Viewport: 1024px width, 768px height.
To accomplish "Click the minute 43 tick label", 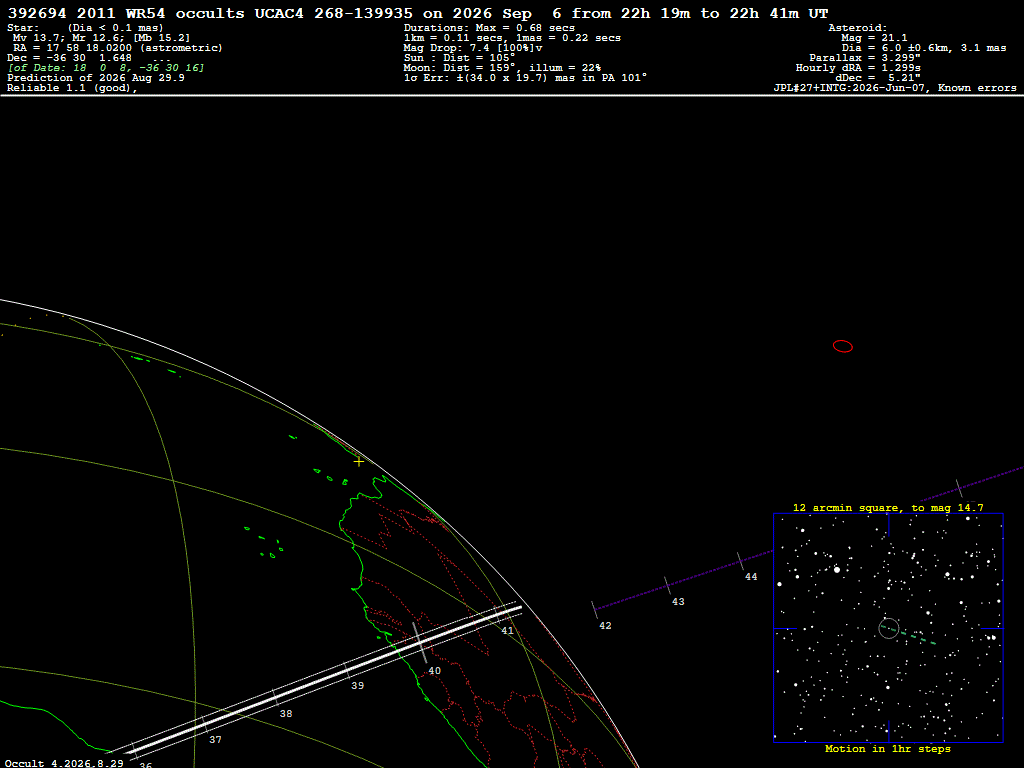I will (678, 601).
